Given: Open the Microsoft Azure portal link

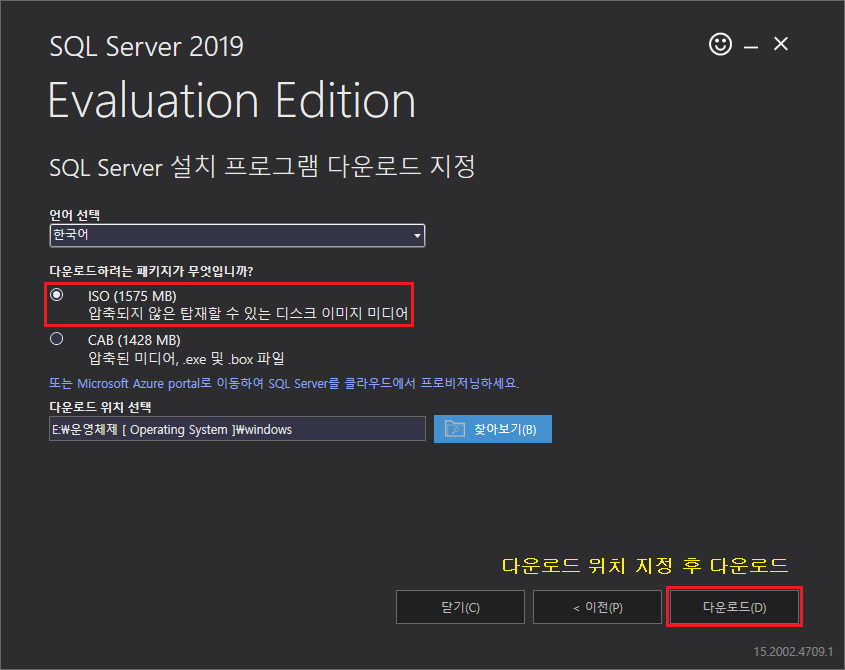Looking at the screenshot, I should click(284, 383).
